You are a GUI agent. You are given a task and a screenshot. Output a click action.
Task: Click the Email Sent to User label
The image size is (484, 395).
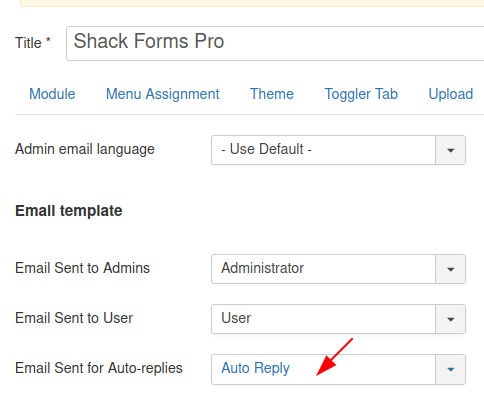click(74, 318)
